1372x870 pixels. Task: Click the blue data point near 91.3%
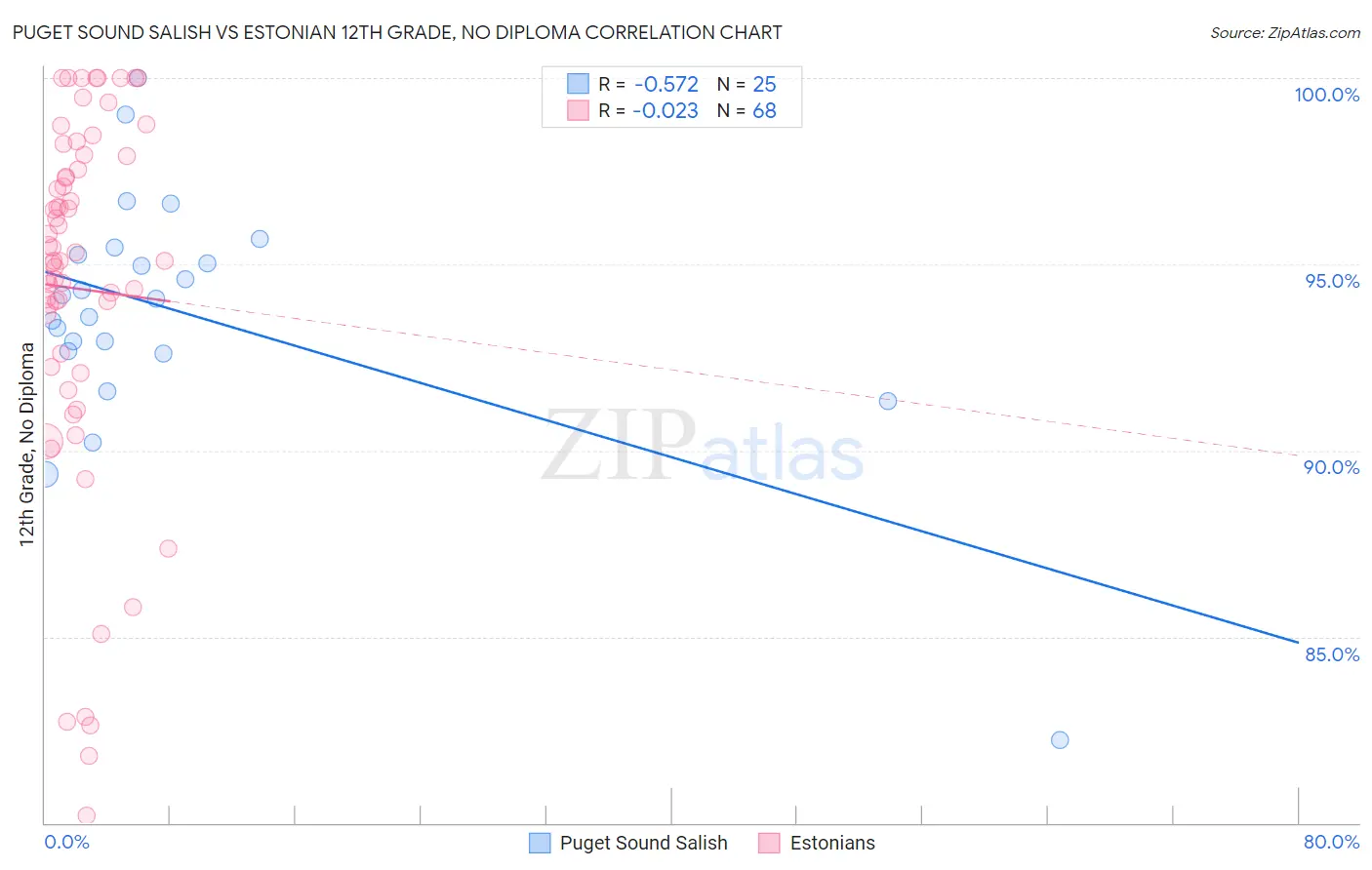888,401
